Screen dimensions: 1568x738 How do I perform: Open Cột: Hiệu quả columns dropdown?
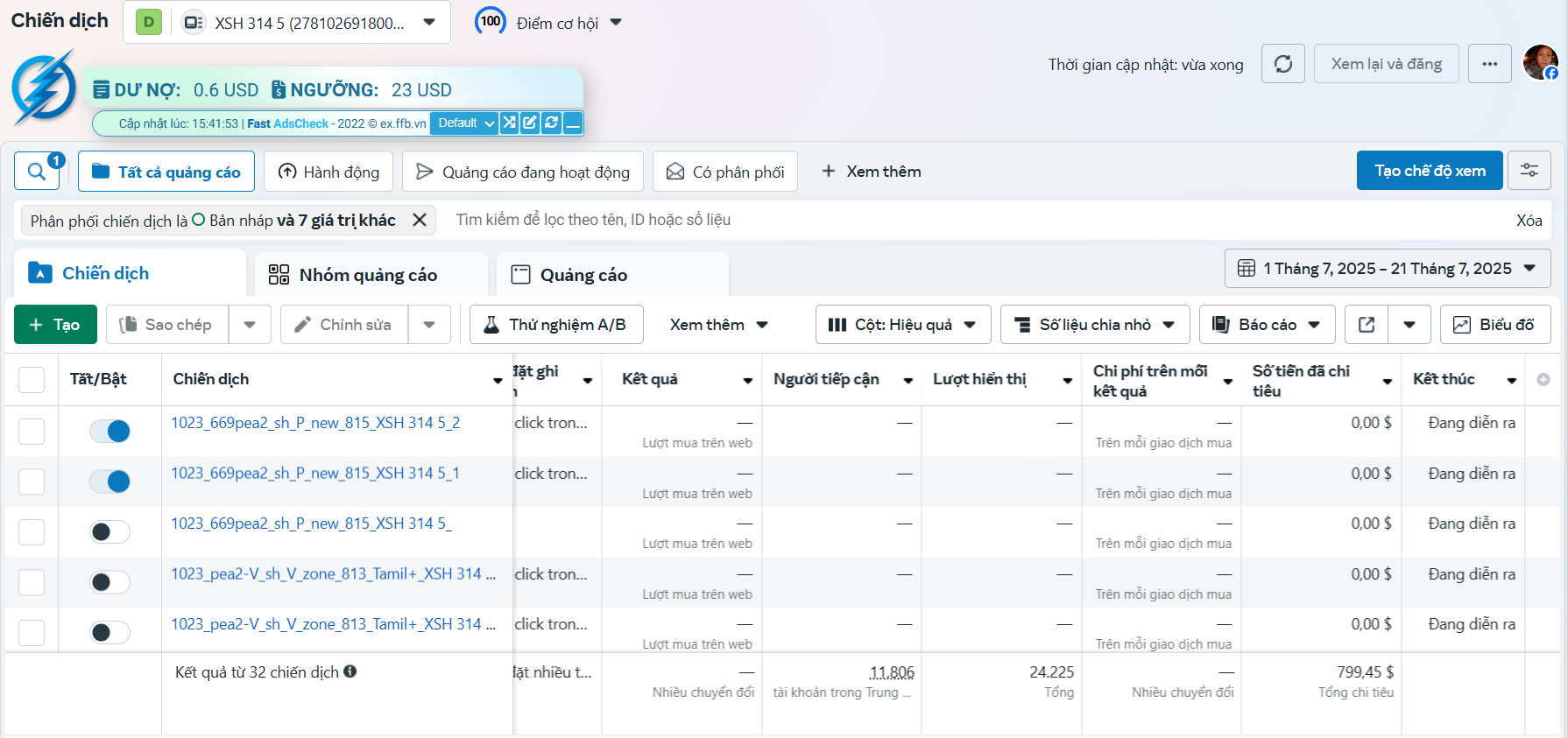903,325
